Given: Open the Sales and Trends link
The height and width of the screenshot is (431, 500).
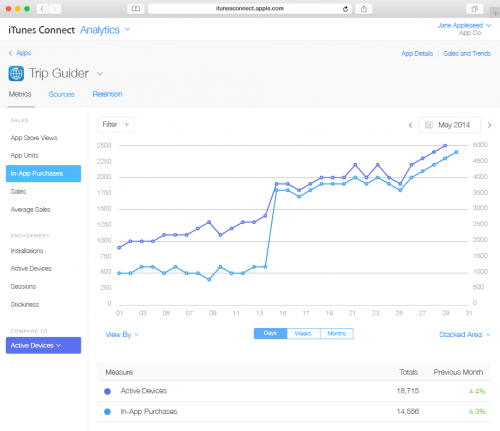Looking at the screenshot, I should click(467, 54).
